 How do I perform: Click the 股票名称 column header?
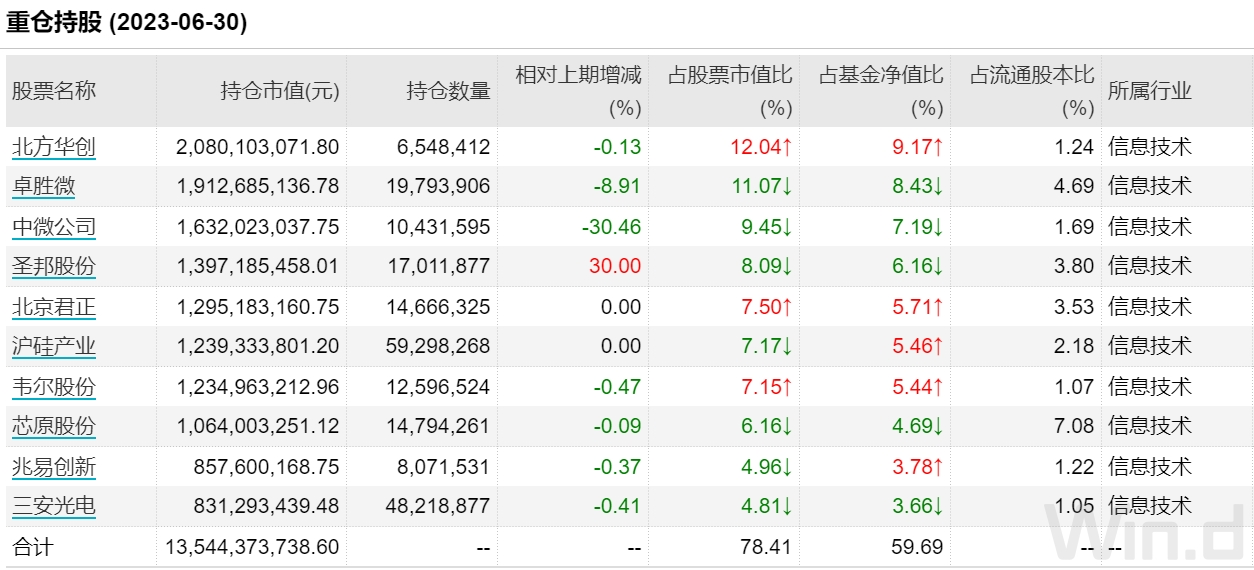54,91
